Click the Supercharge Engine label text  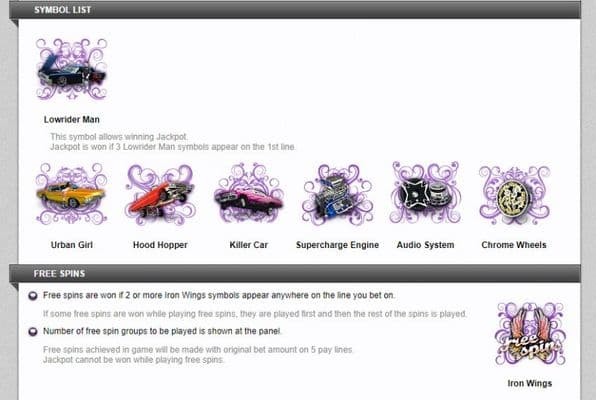(338, 245)
